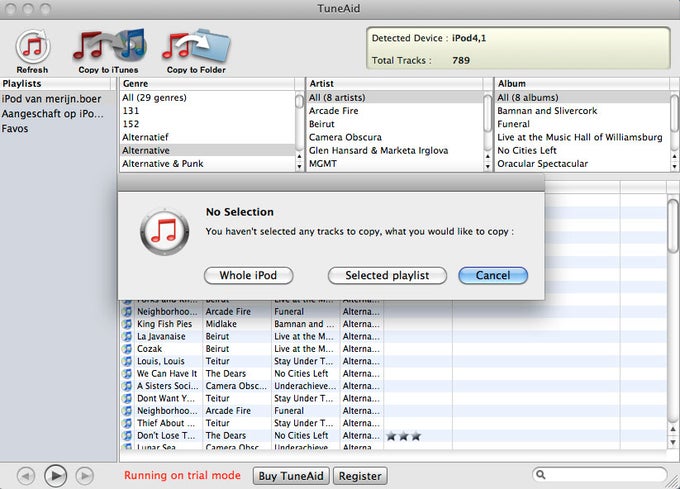
Task: Choose Whole iPod in the dialog
Action: pos(248,275)
